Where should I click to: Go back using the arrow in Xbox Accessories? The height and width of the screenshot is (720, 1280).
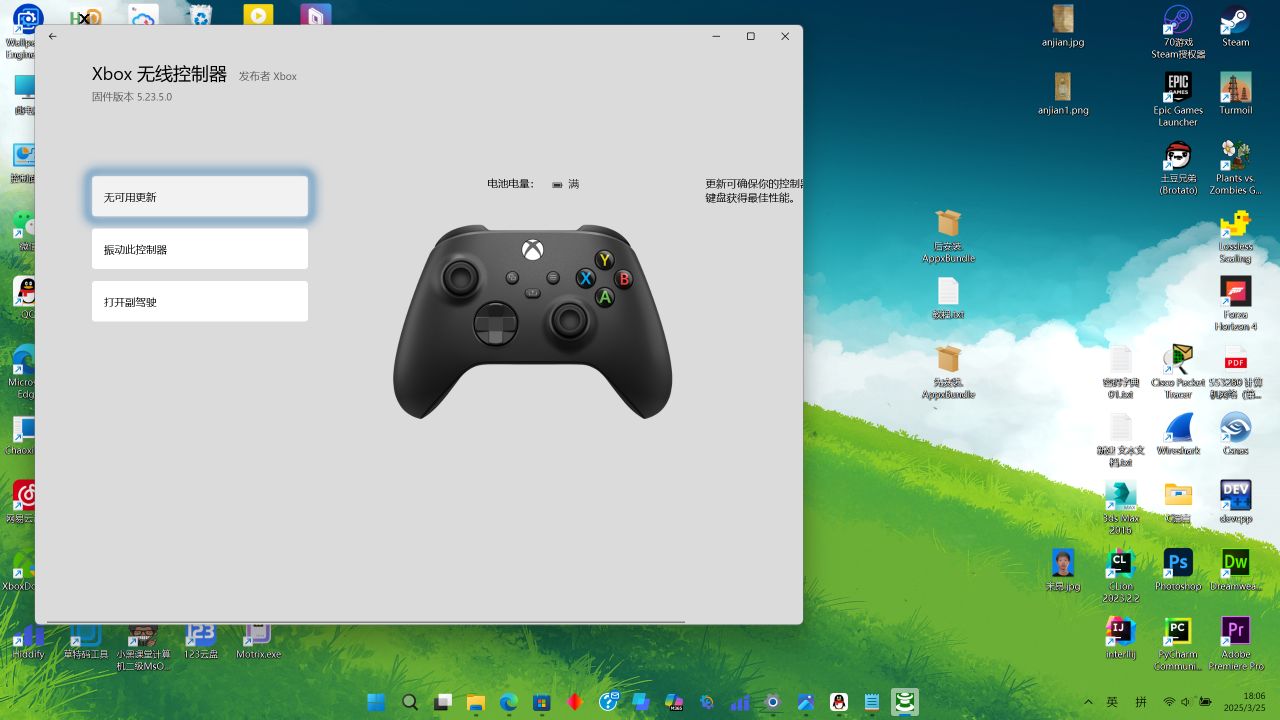point(53,37)
